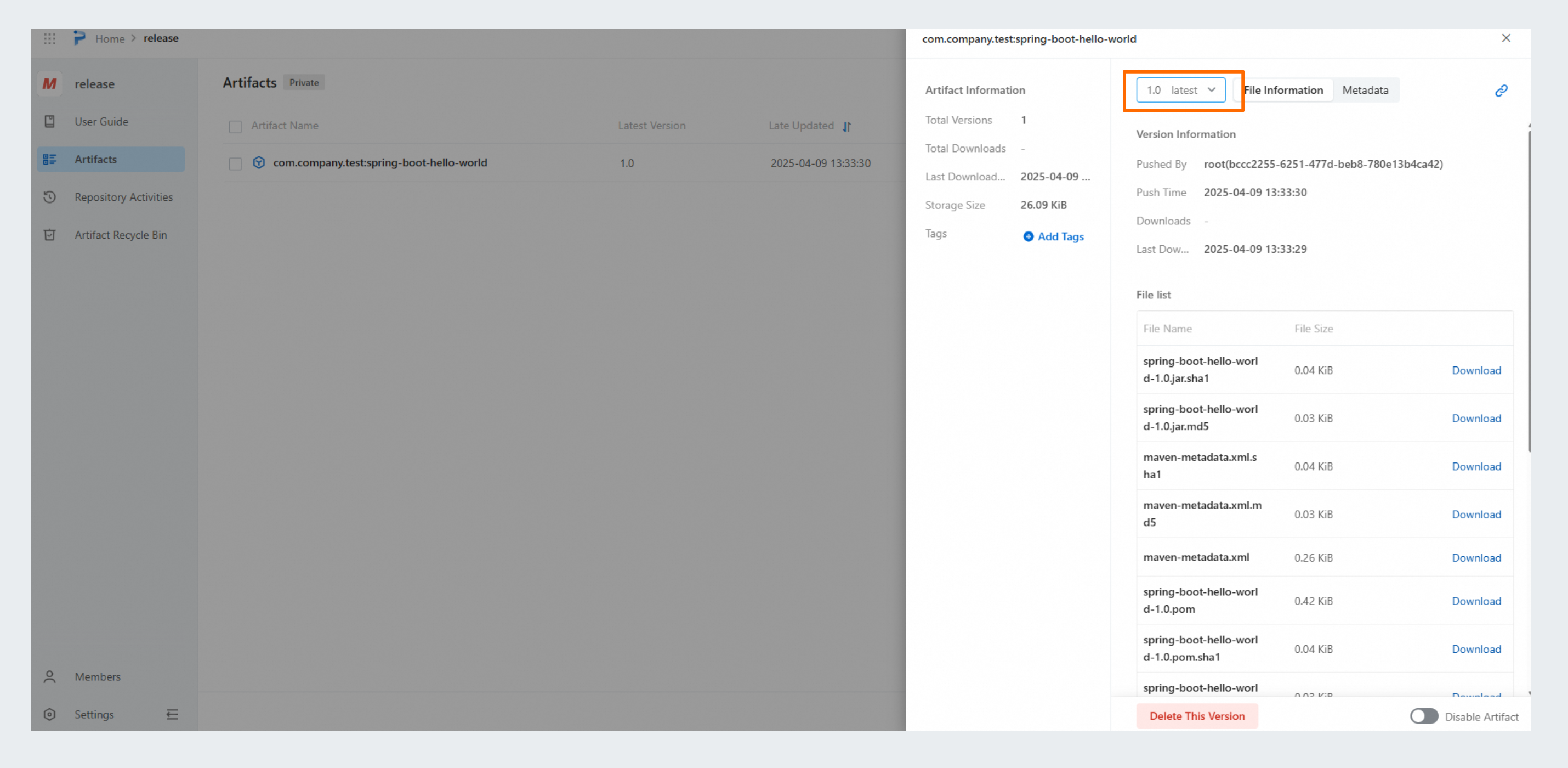Click the plus icon to Add Tags
The image size is (1568, 768).
tap(1028, 236)
